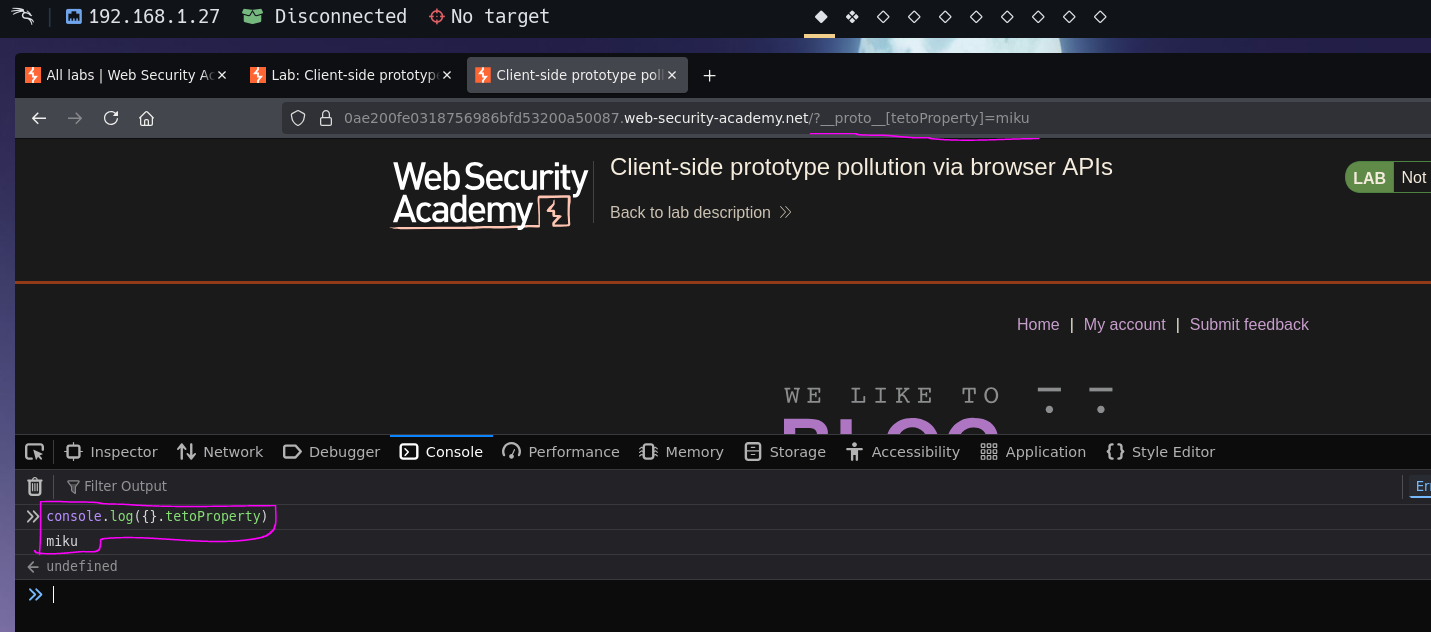Close the All labs tab

click(222, 75)
